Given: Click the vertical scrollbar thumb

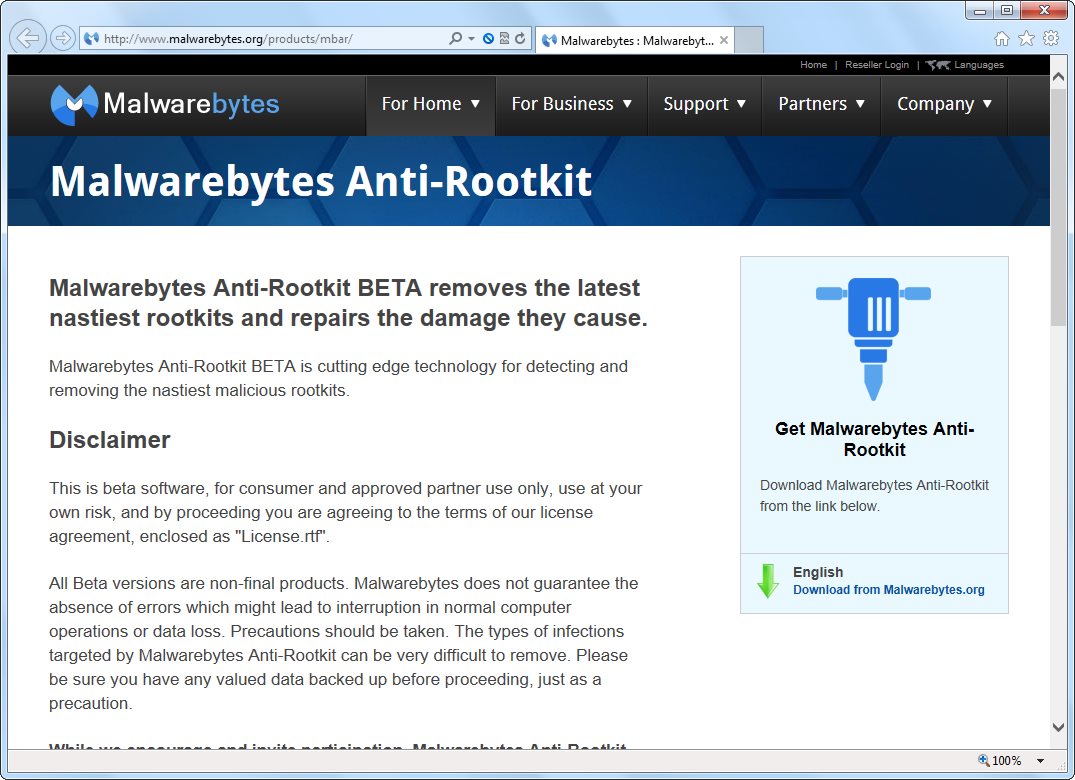Looking at the screenshot, I should 1058,206.
